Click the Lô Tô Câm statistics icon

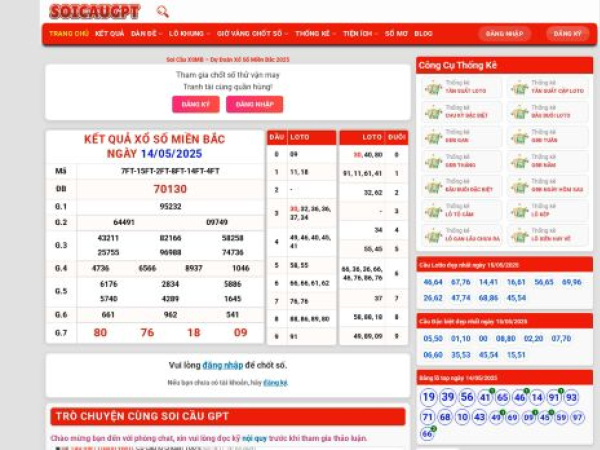pos(433,212)
